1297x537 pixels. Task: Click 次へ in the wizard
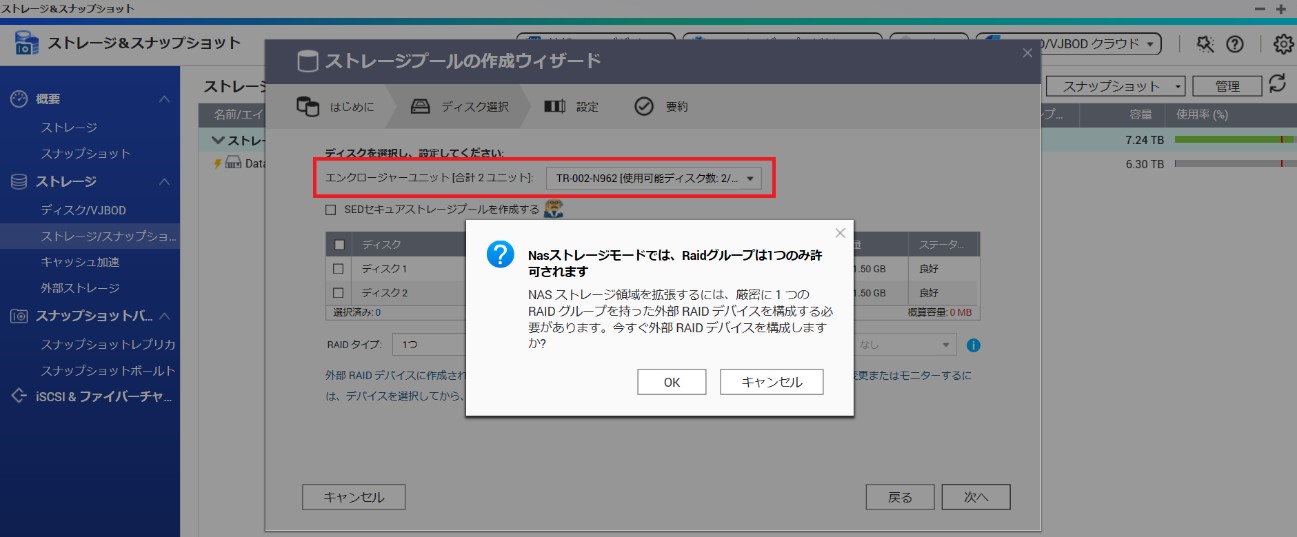[x=975, y=497]
